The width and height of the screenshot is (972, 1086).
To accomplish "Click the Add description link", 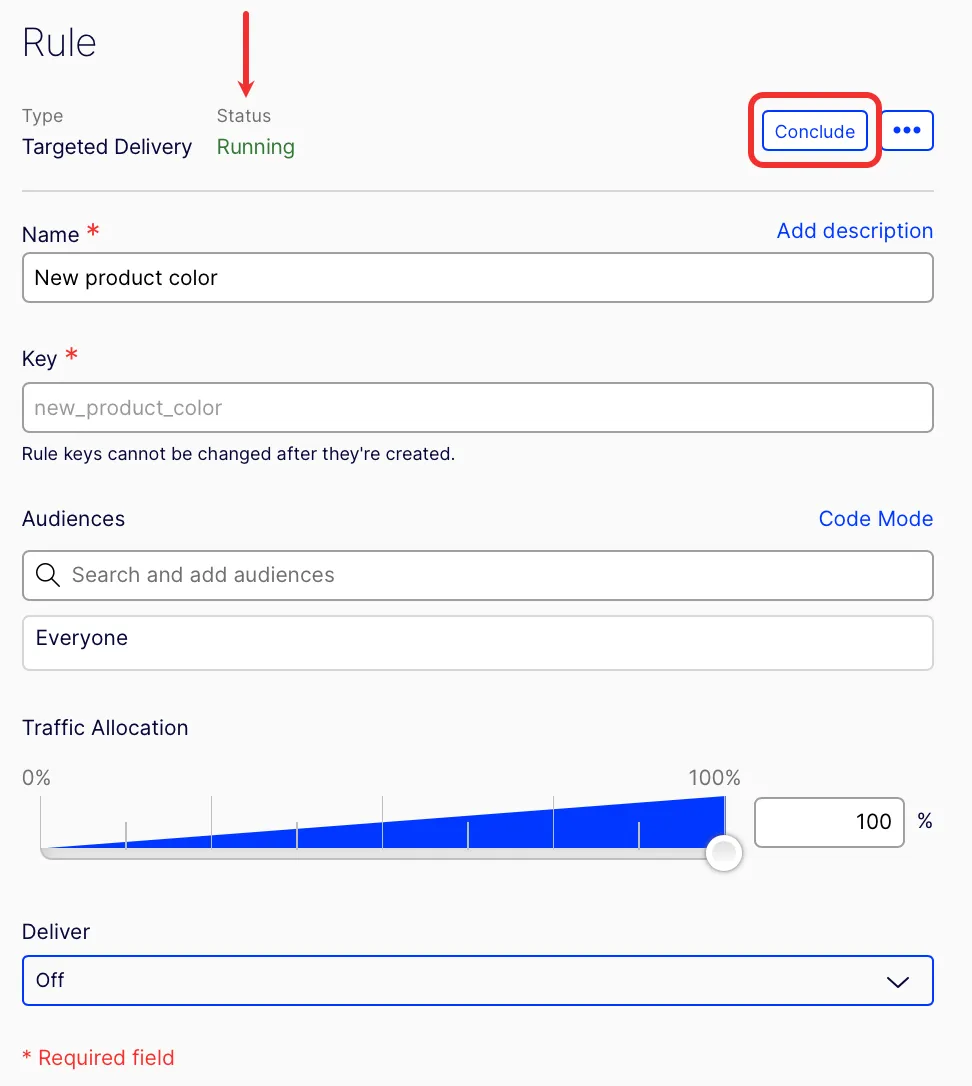I will 854,231.
